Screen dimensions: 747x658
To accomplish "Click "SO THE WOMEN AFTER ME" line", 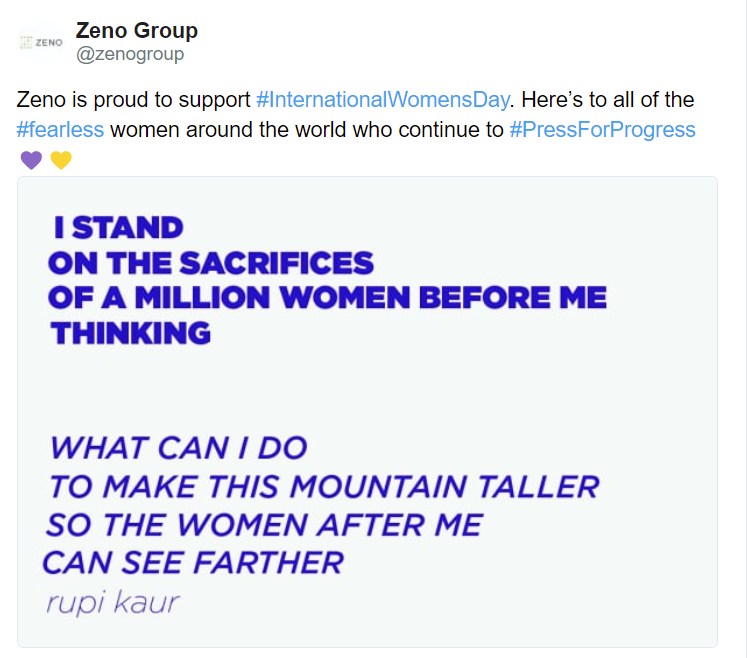I will pyautogui.click(x=264, y=524).
